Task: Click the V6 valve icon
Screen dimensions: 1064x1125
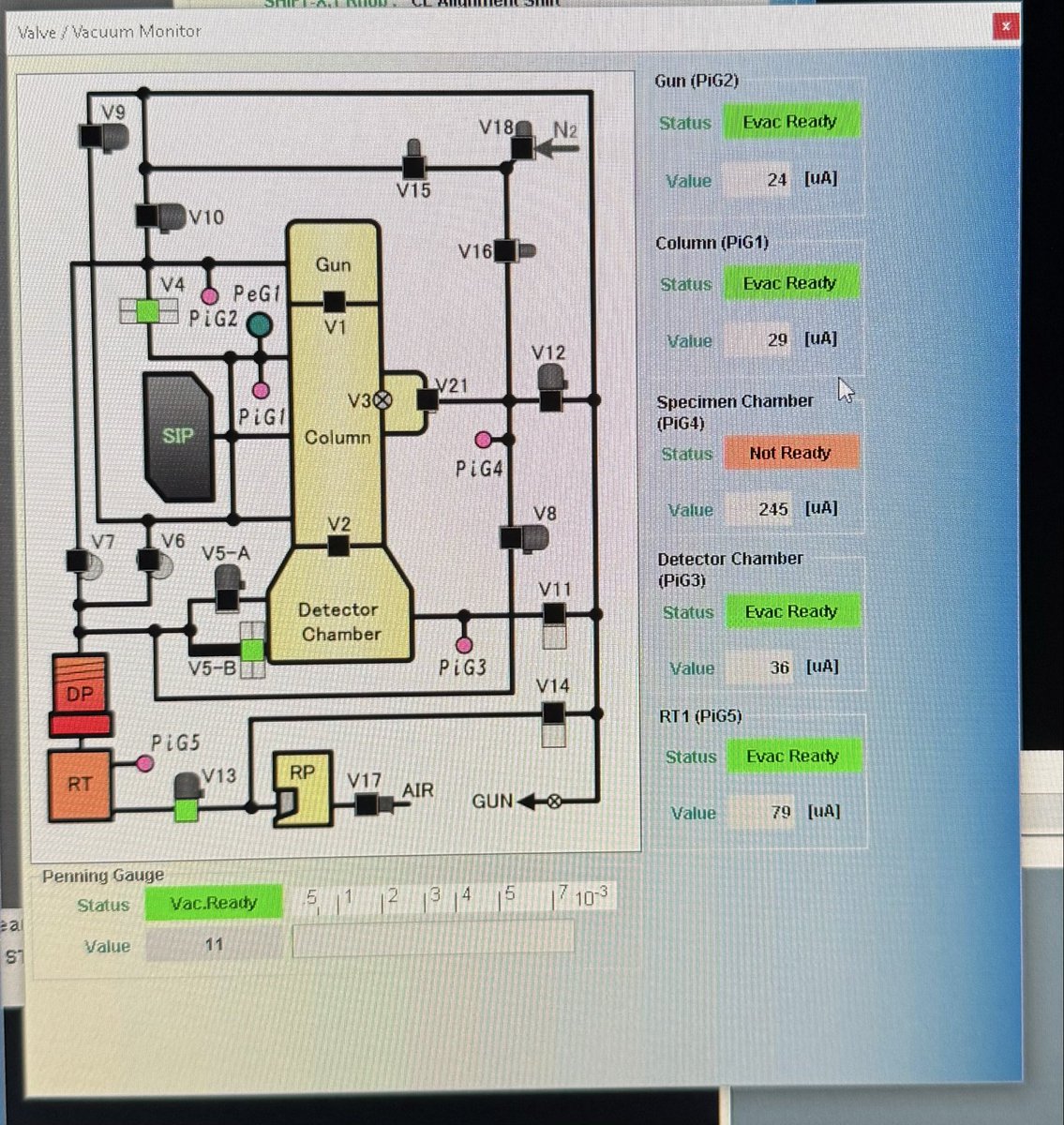Action: tap(155, 562)
